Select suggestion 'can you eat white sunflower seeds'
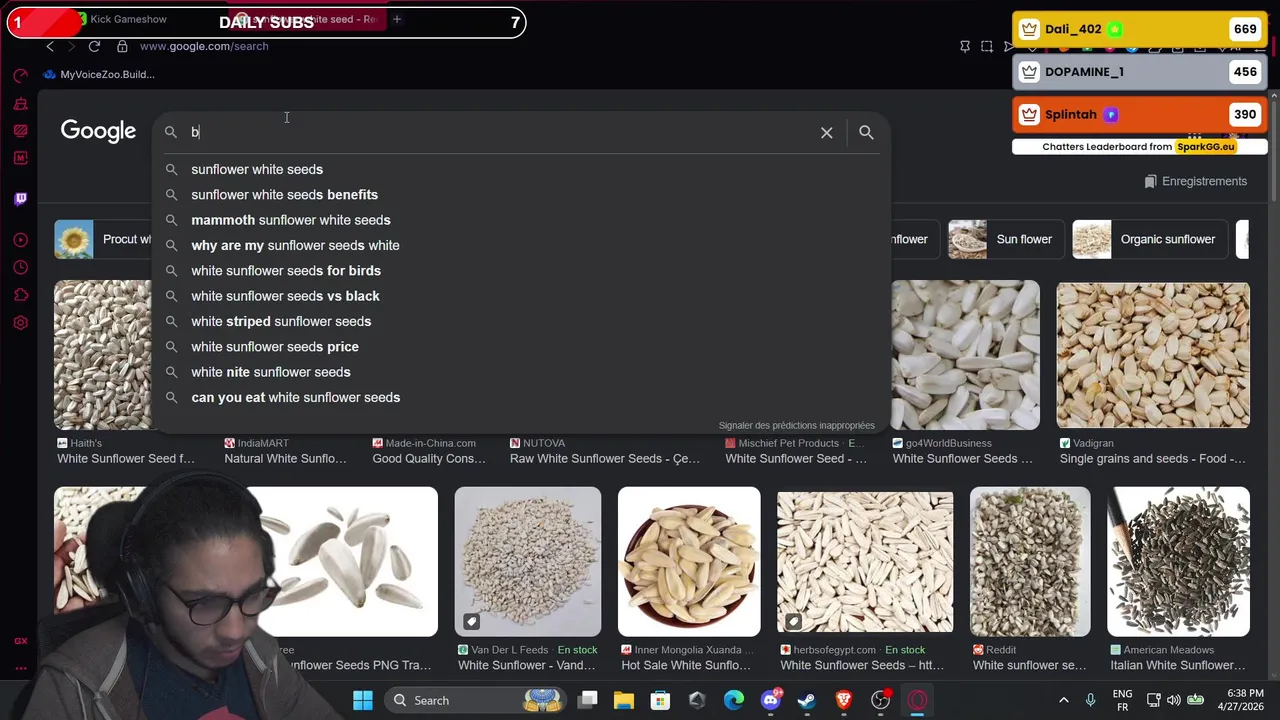The image size is (1280, 720). 520,397
